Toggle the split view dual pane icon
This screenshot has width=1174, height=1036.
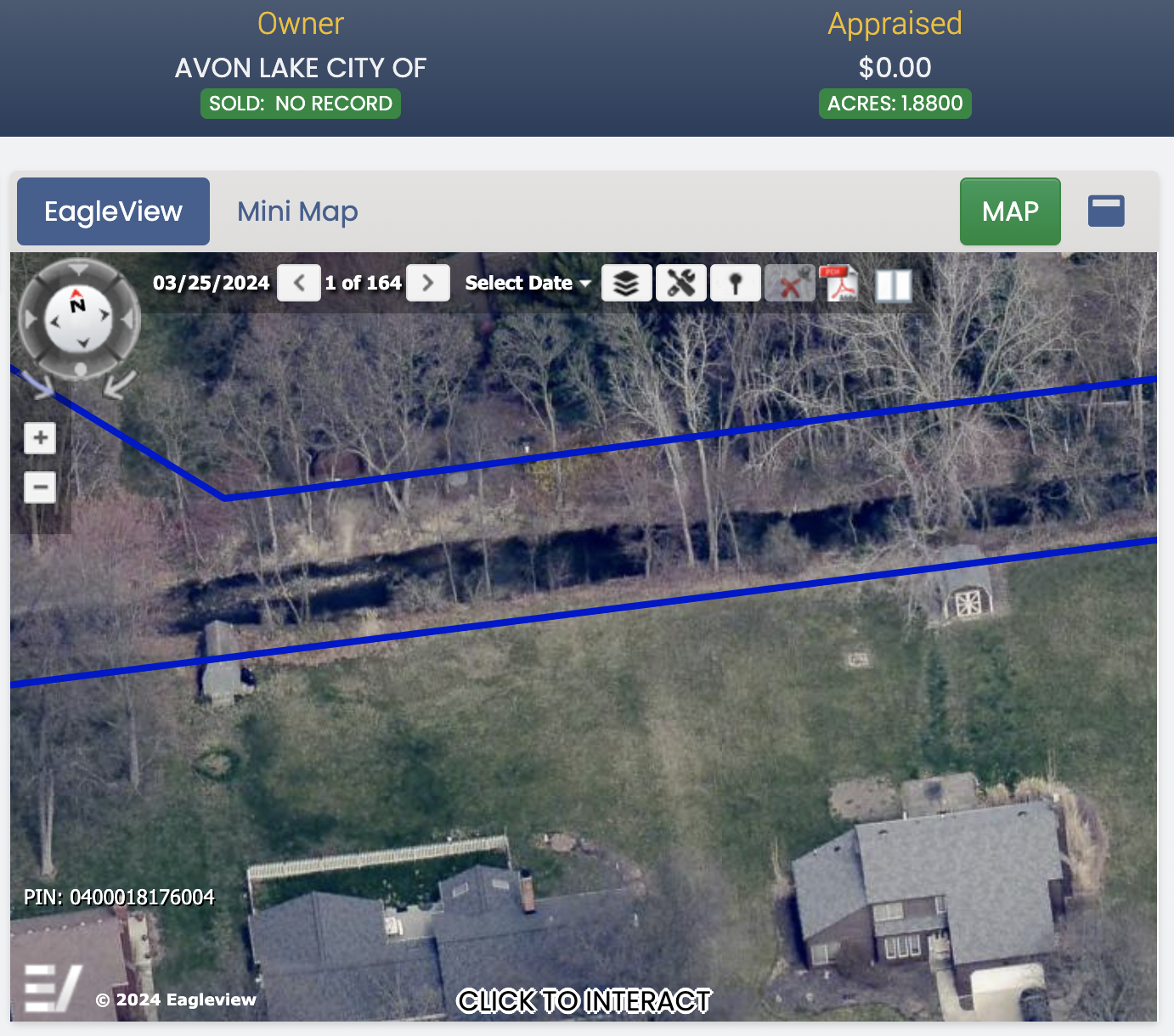point(894,285)
